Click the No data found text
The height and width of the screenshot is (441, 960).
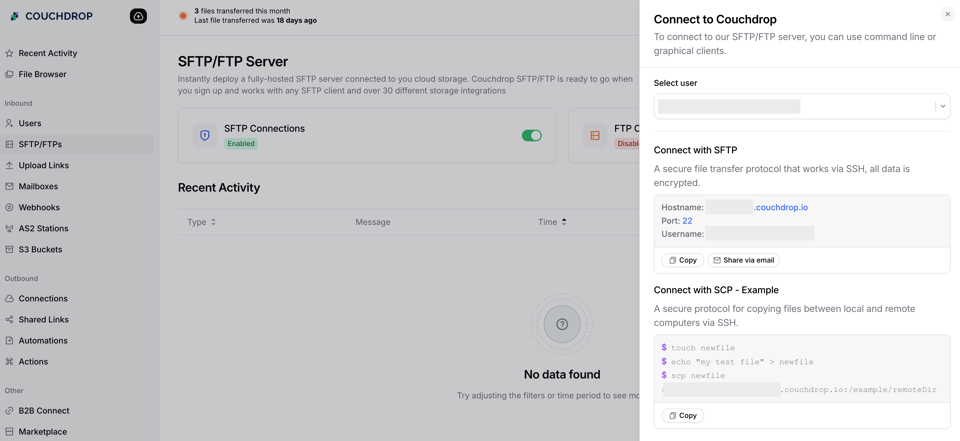(562, 374)
